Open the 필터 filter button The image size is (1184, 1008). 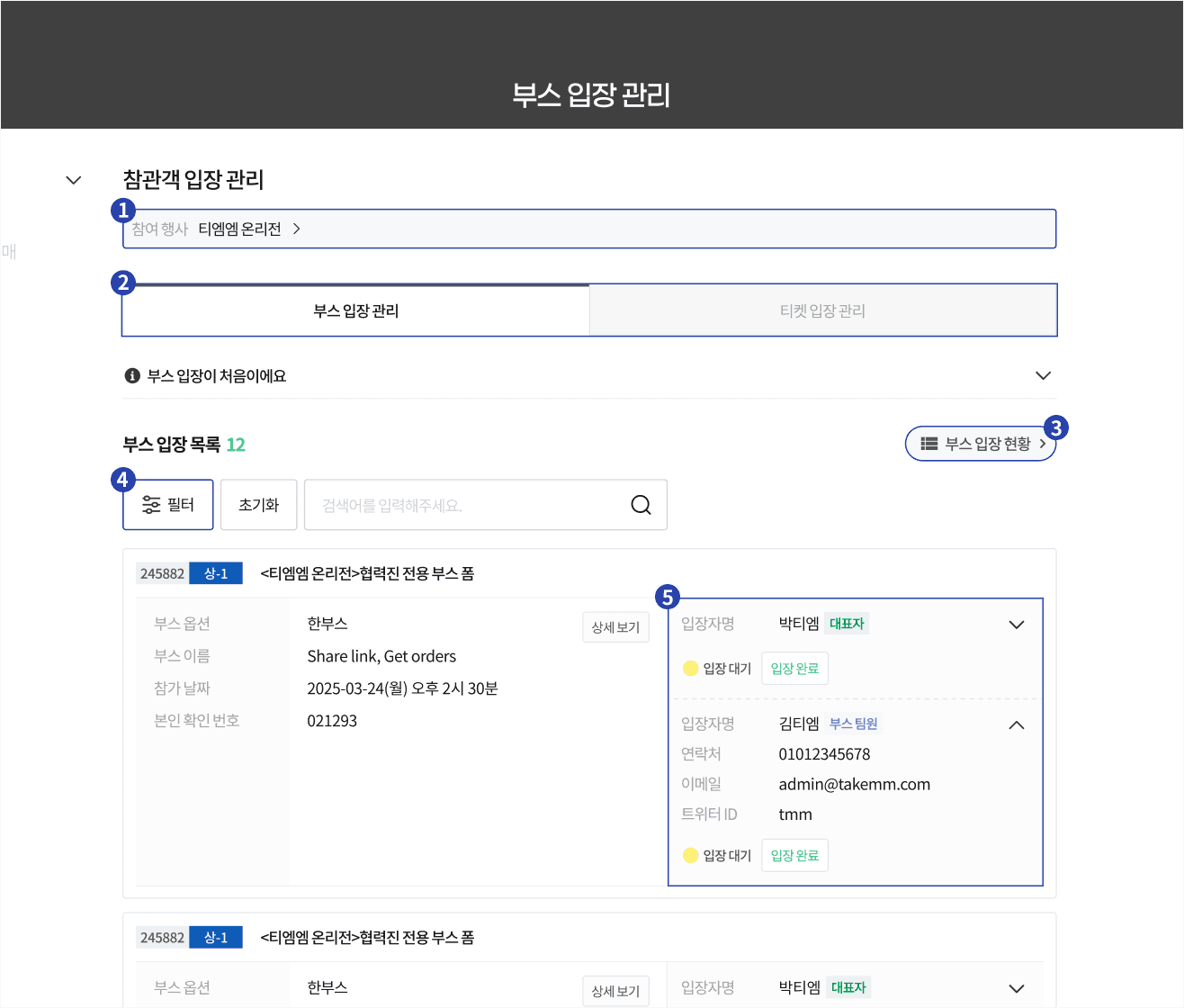(x=168, y=505)
